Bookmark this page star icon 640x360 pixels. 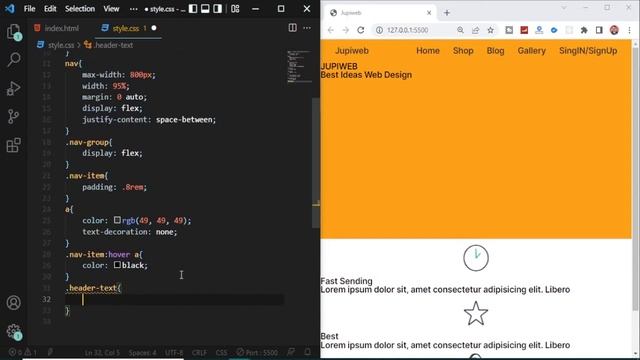coord(491,30)
